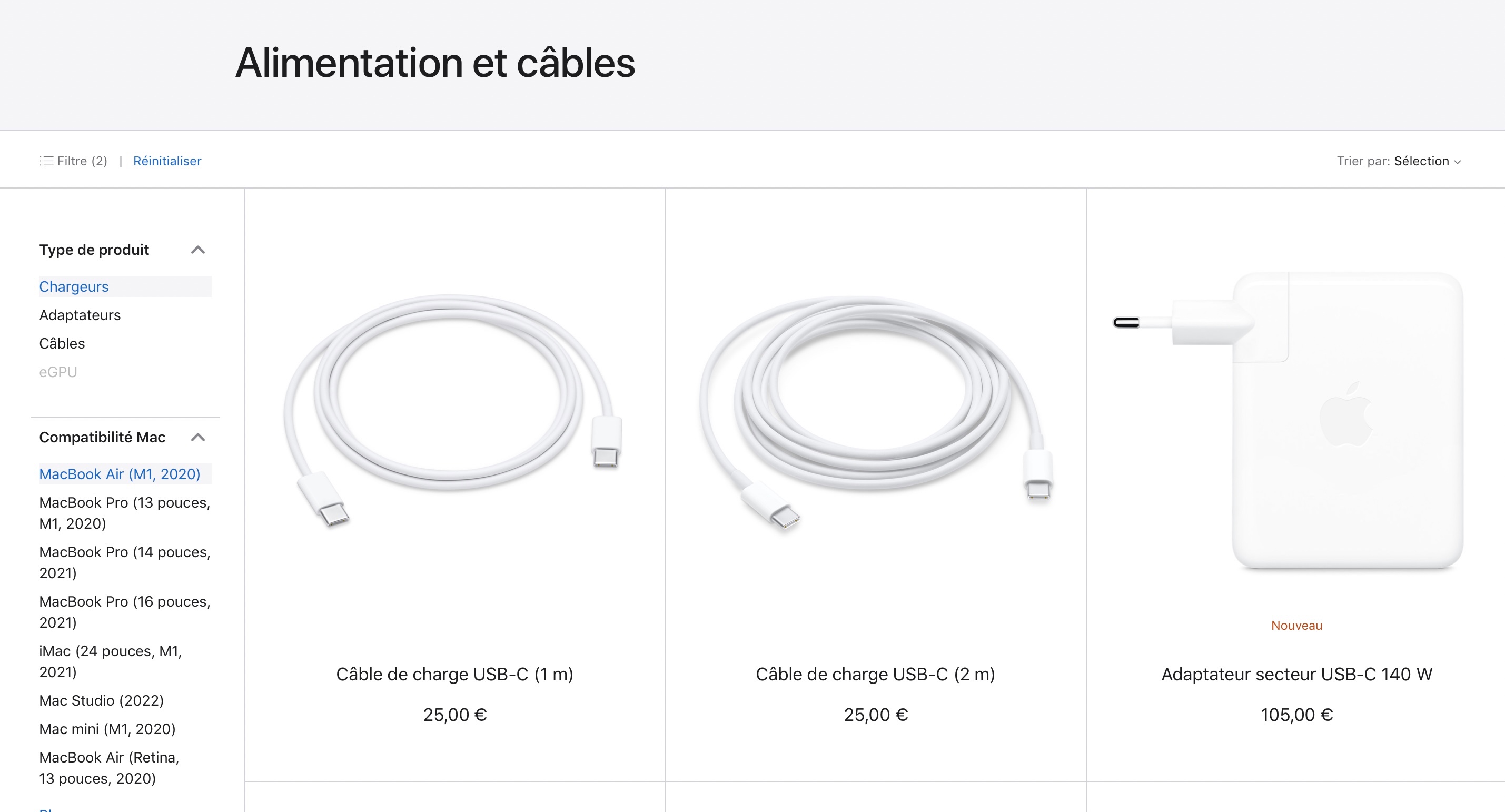Select the Câbles filter
Viewport: 1505px width, 812px height.
[62, 343]
